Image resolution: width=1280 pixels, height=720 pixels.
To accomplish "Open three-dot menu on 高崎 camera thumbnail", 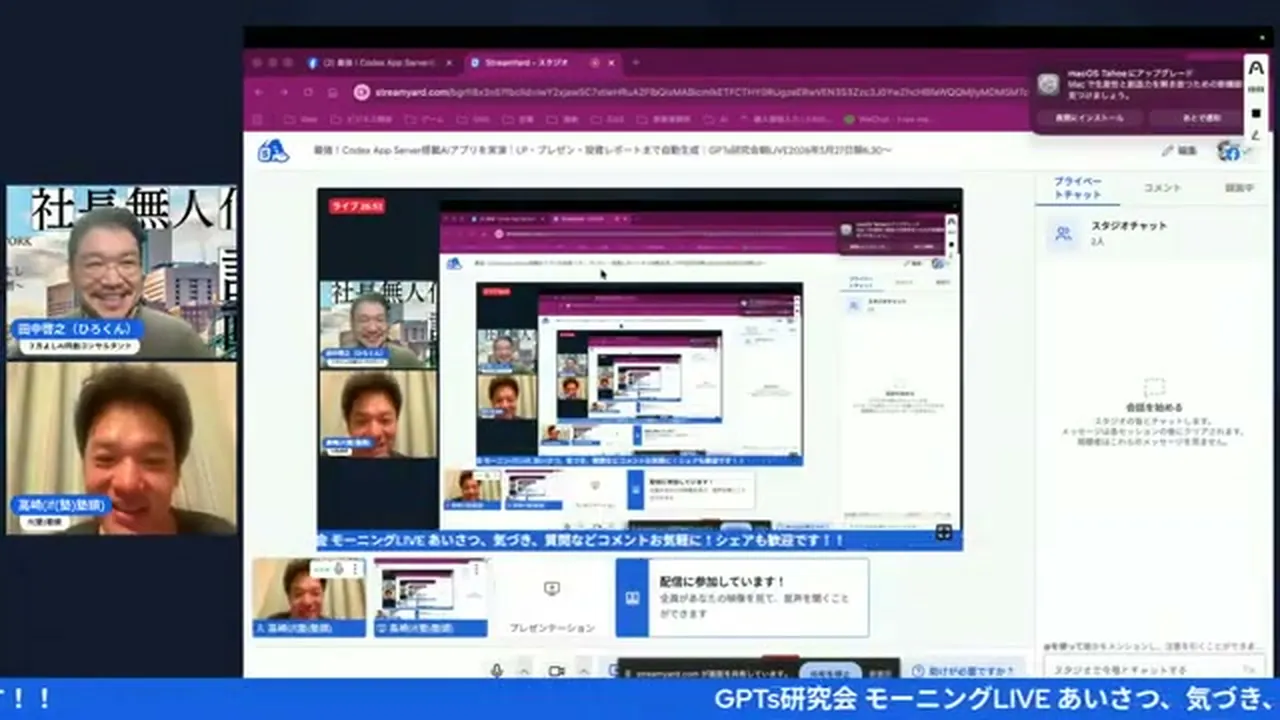I will (x=355, y=569).
